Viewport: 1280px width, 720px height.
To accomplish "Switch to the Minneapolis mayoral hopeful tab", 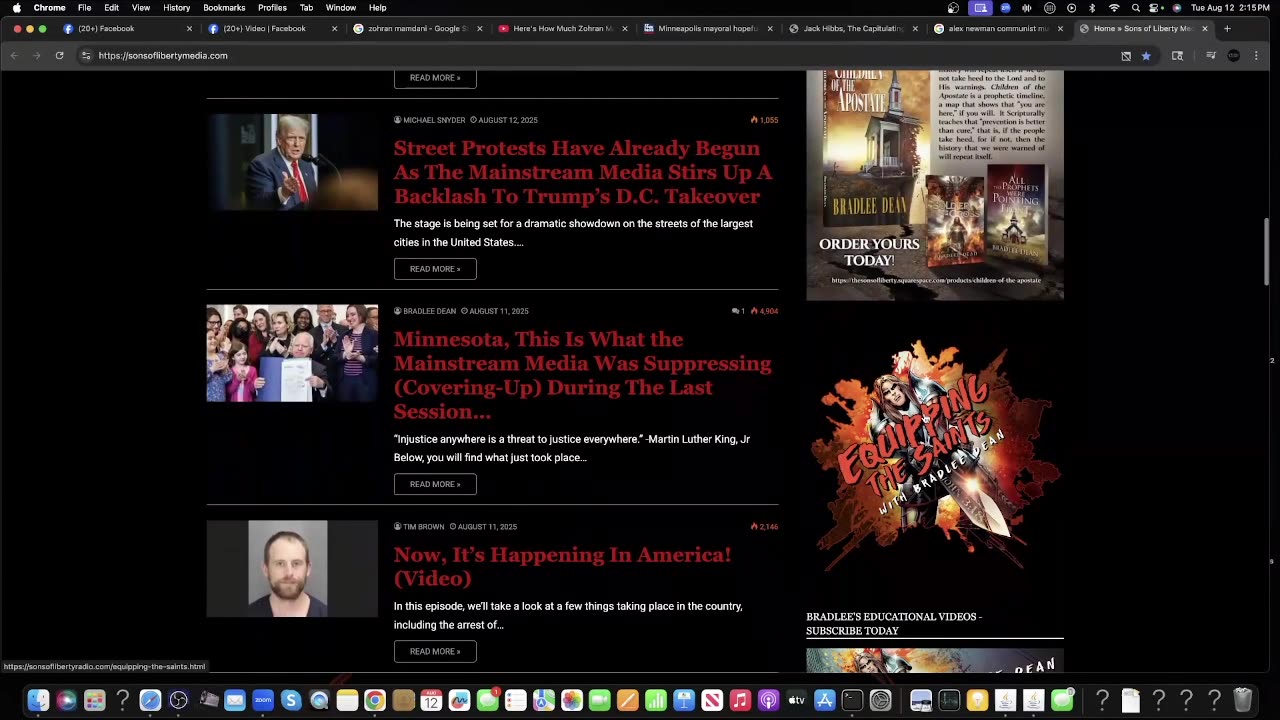I will tap(708, 29).
